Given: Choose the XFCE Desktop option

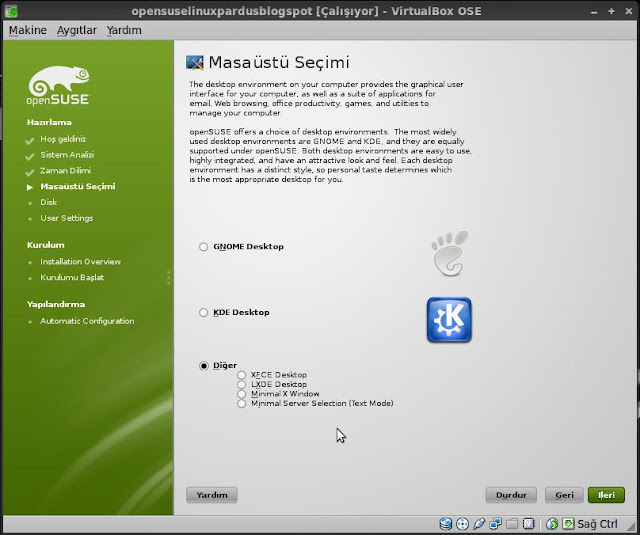Looking at the screenshot, I should click(242, 375).
